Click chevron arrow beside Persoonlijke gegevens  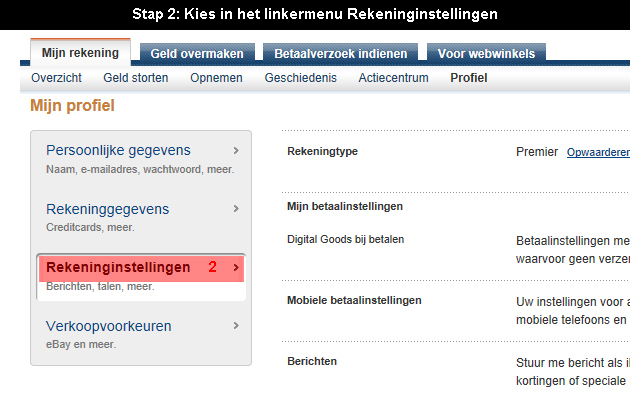[236, 151]
